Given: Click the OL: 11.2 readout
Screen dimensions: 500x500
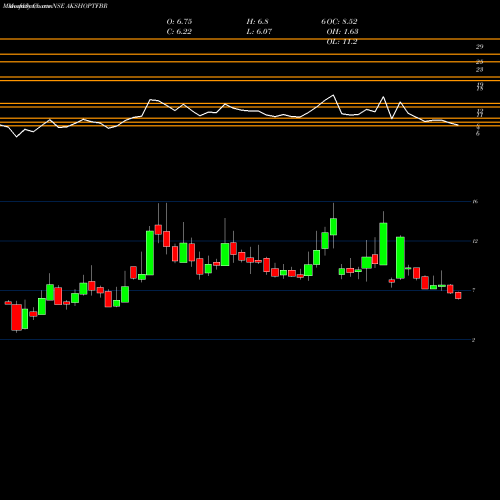Looking at the screenshot, I should pyautogui.click(x=342, y=42).
